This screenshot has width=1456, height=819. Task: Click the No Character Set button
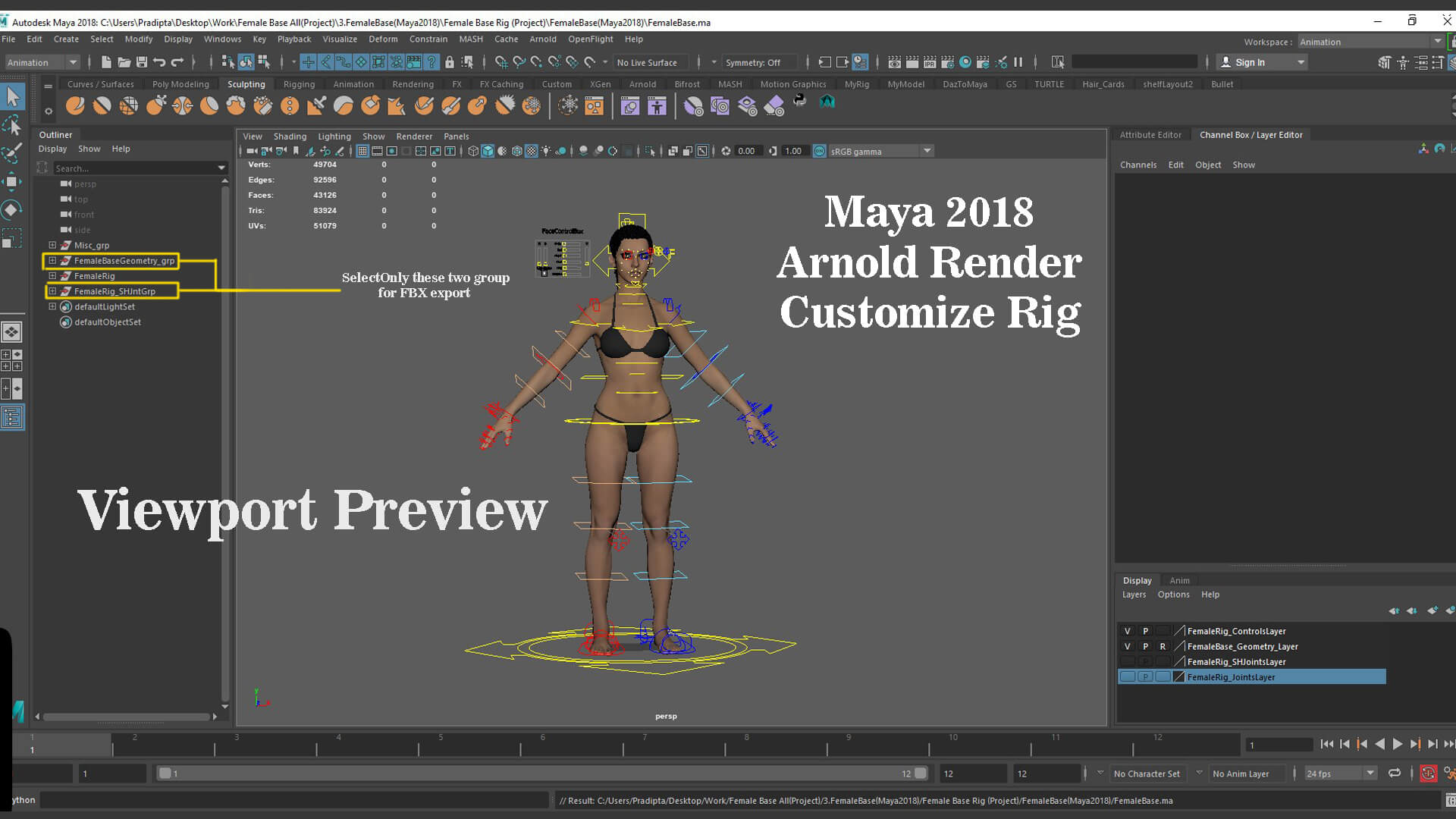tap(1147, 773)
